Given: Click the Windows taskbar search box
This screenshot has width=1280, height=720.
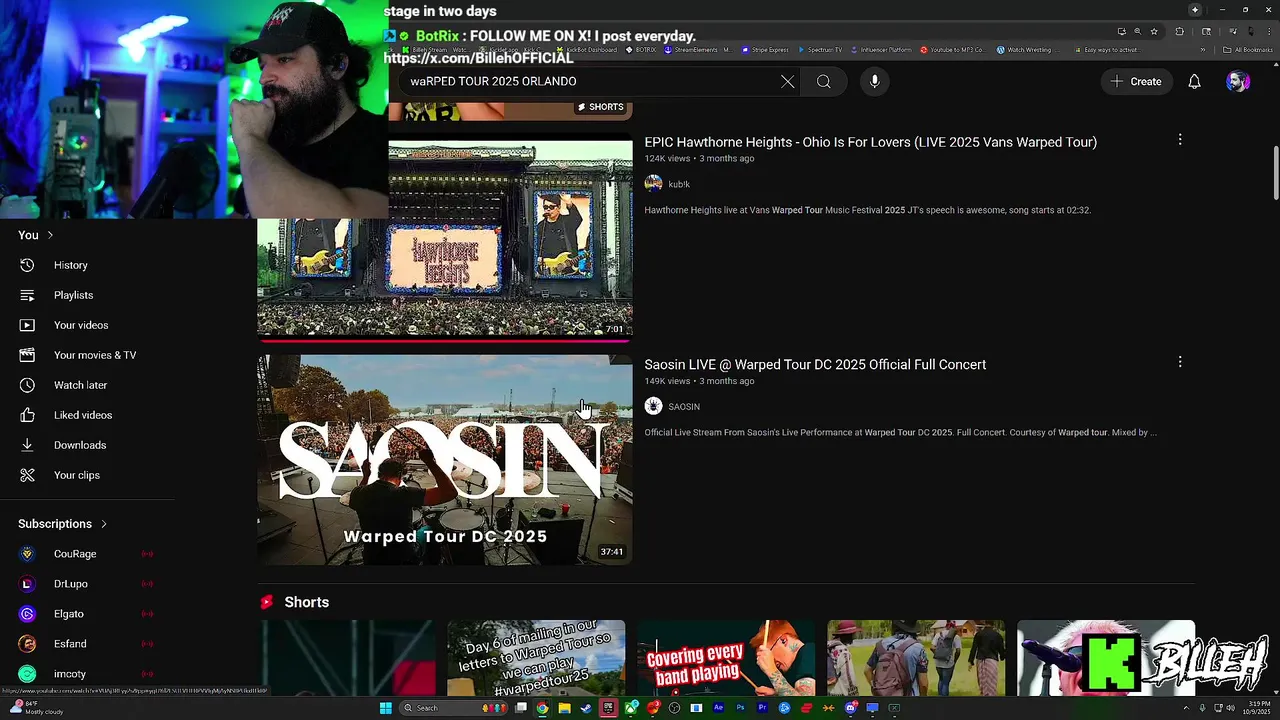Looking at the screenshot, I should click(x=452, y=708).
